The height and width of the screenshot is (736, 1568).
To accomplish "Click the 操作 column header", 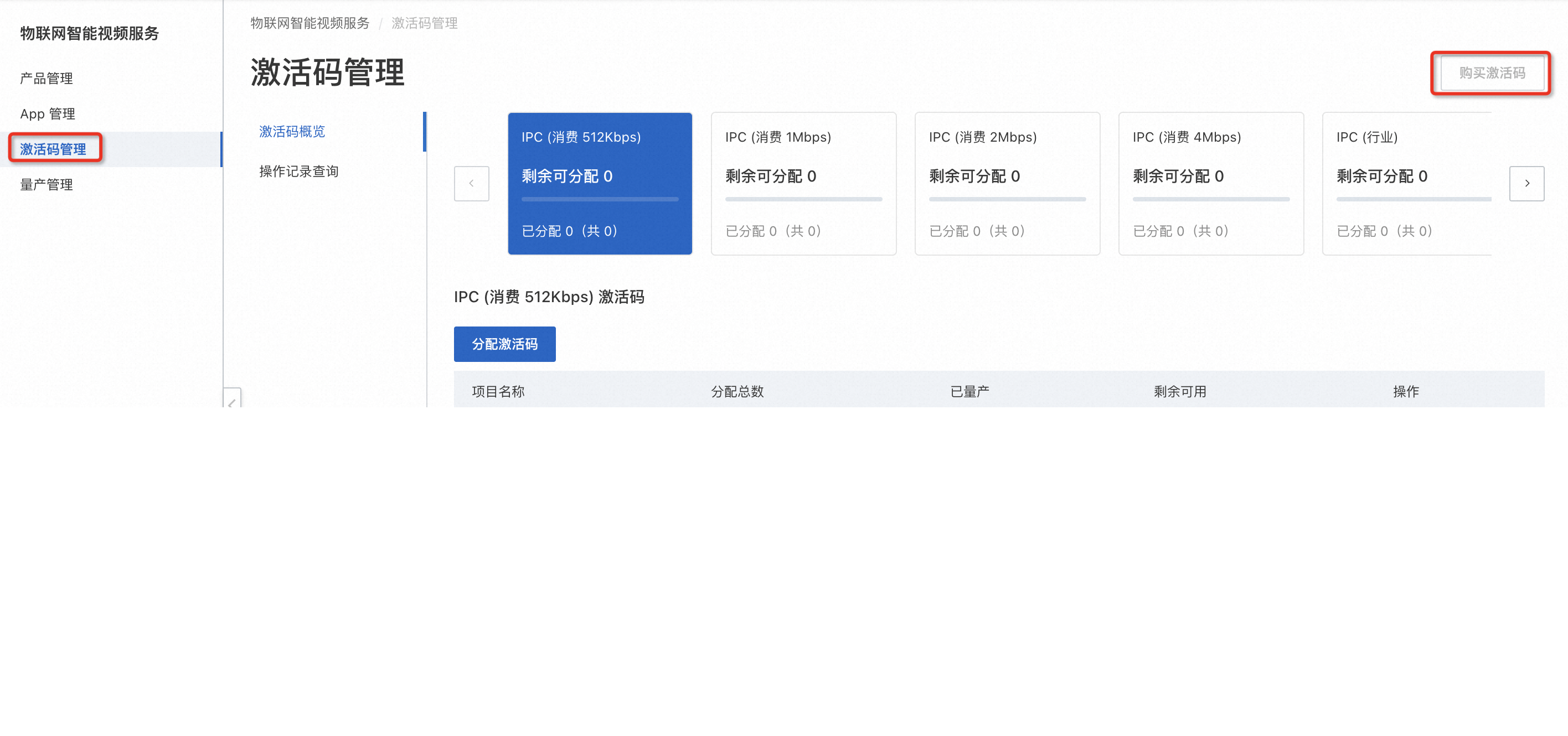I will (1407, 391).
